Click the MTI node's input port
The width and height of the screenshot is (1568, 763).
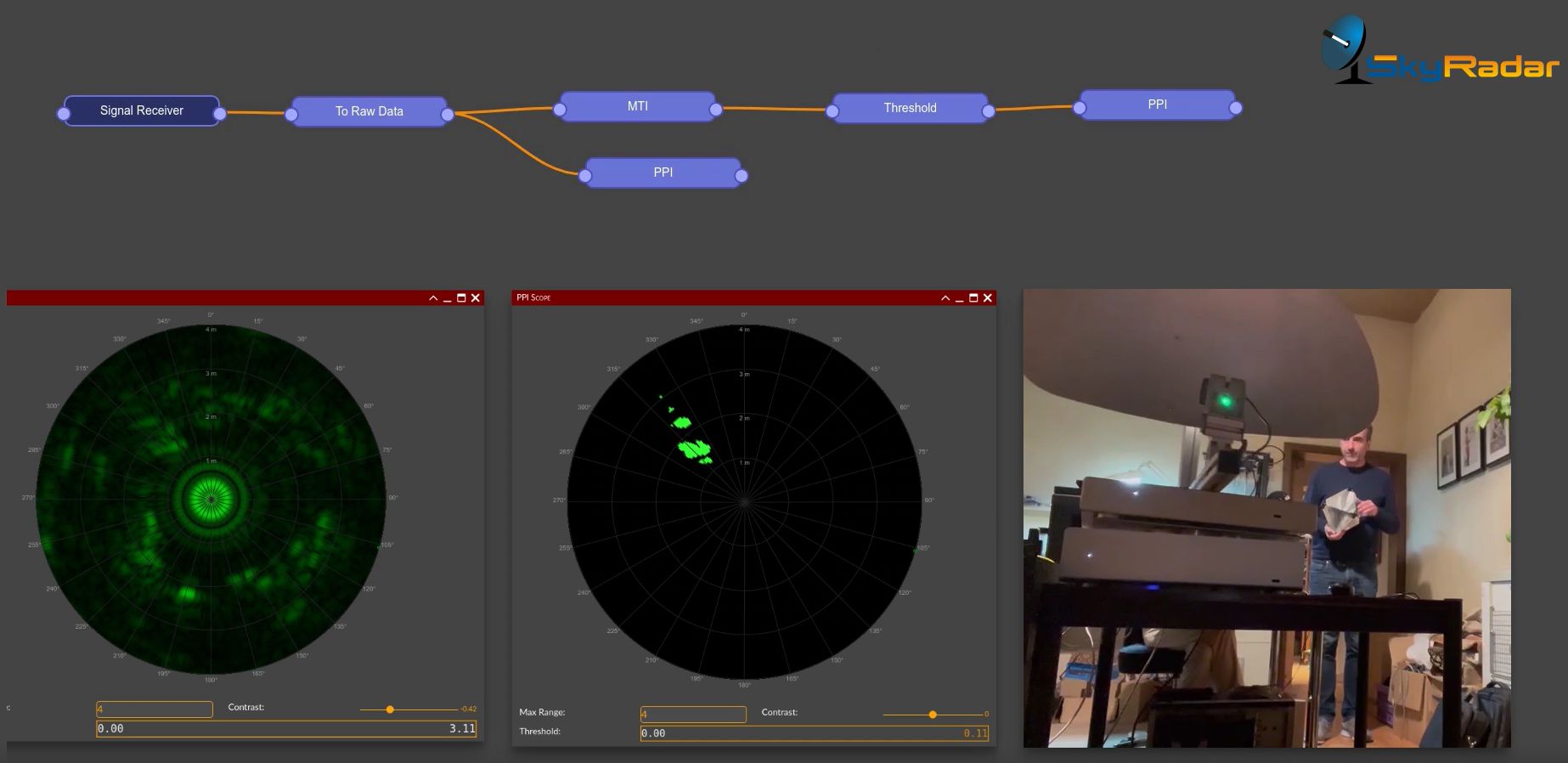pyautogui.click(x=560, y=109)
